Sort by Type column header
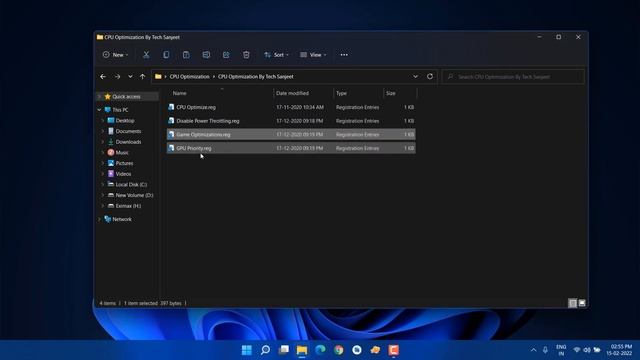This screenshot has width=640, height=360. 341,93
